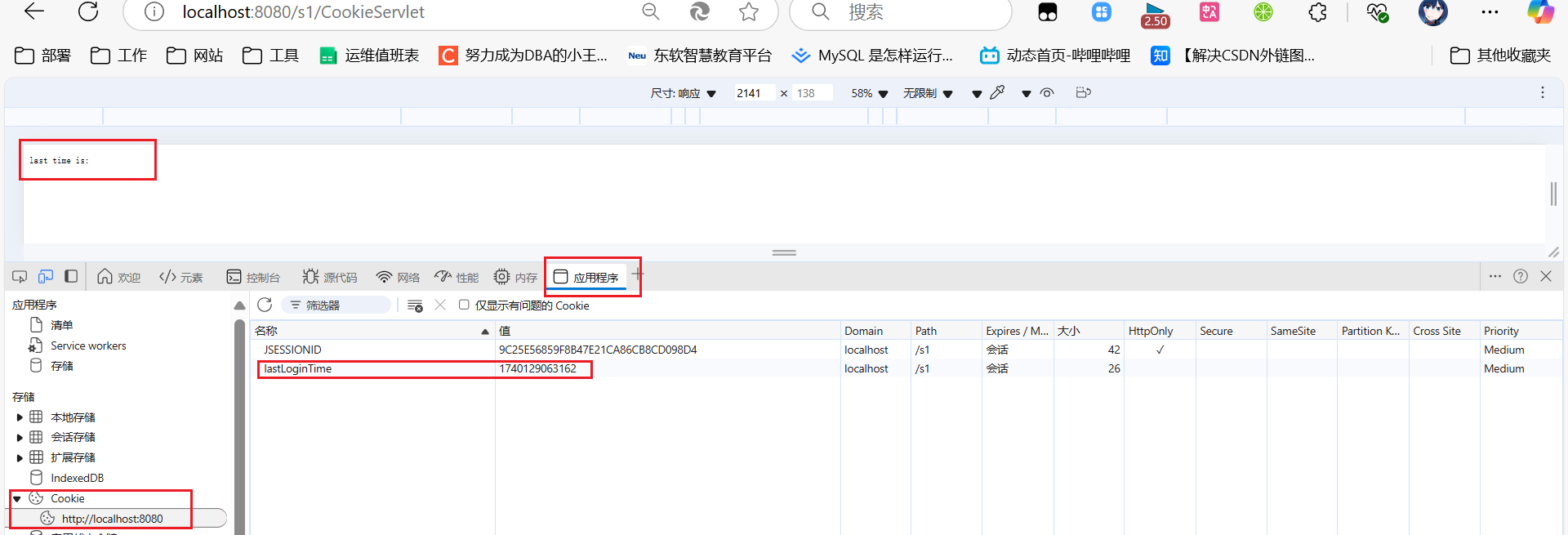Open DevTools customize and control menu
Image resolution: width=1568 pixels, height=535 pixels.
1494,276
